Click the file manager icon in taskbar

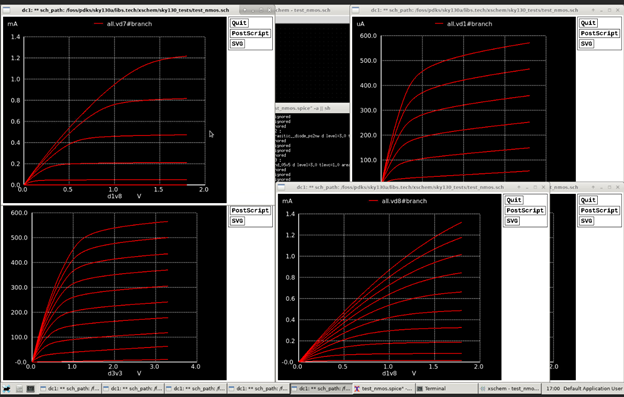19,389
